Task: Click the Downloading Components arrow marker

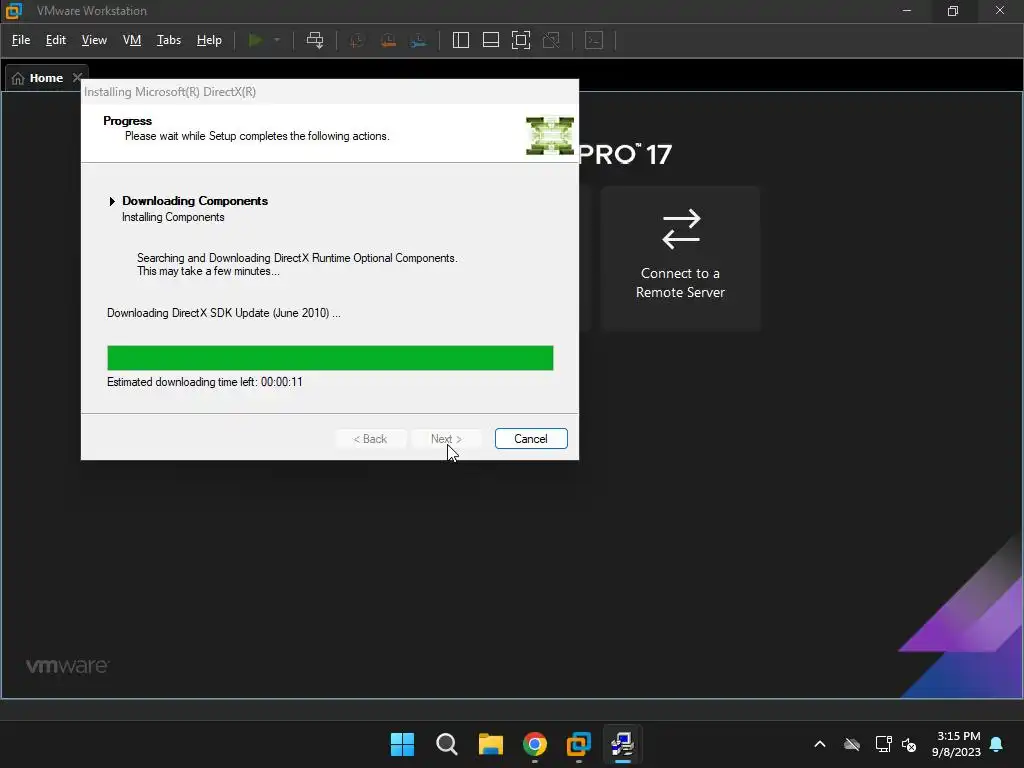Action: [112, 201]
